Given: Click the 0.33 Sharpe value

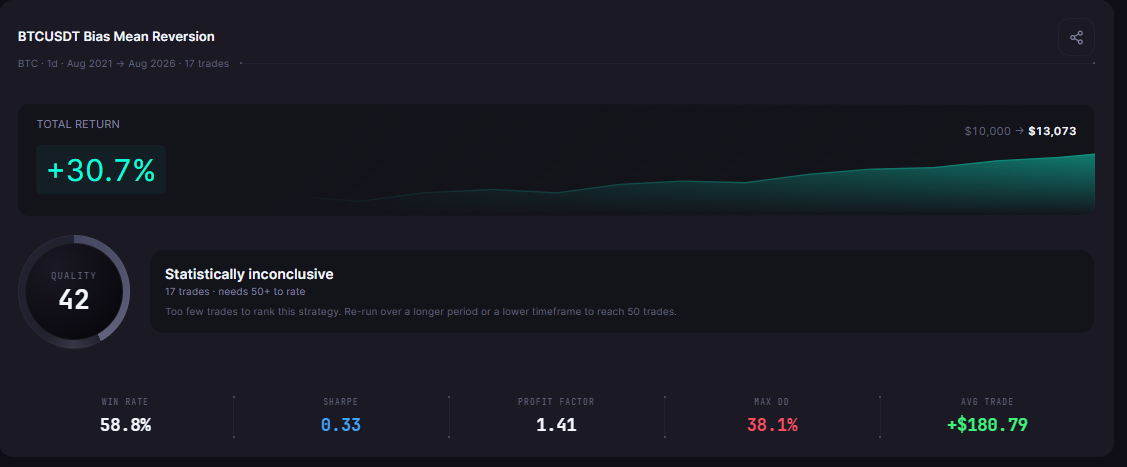Looking at the screenshot, I should pyautogui.click(x=341, y=425).
